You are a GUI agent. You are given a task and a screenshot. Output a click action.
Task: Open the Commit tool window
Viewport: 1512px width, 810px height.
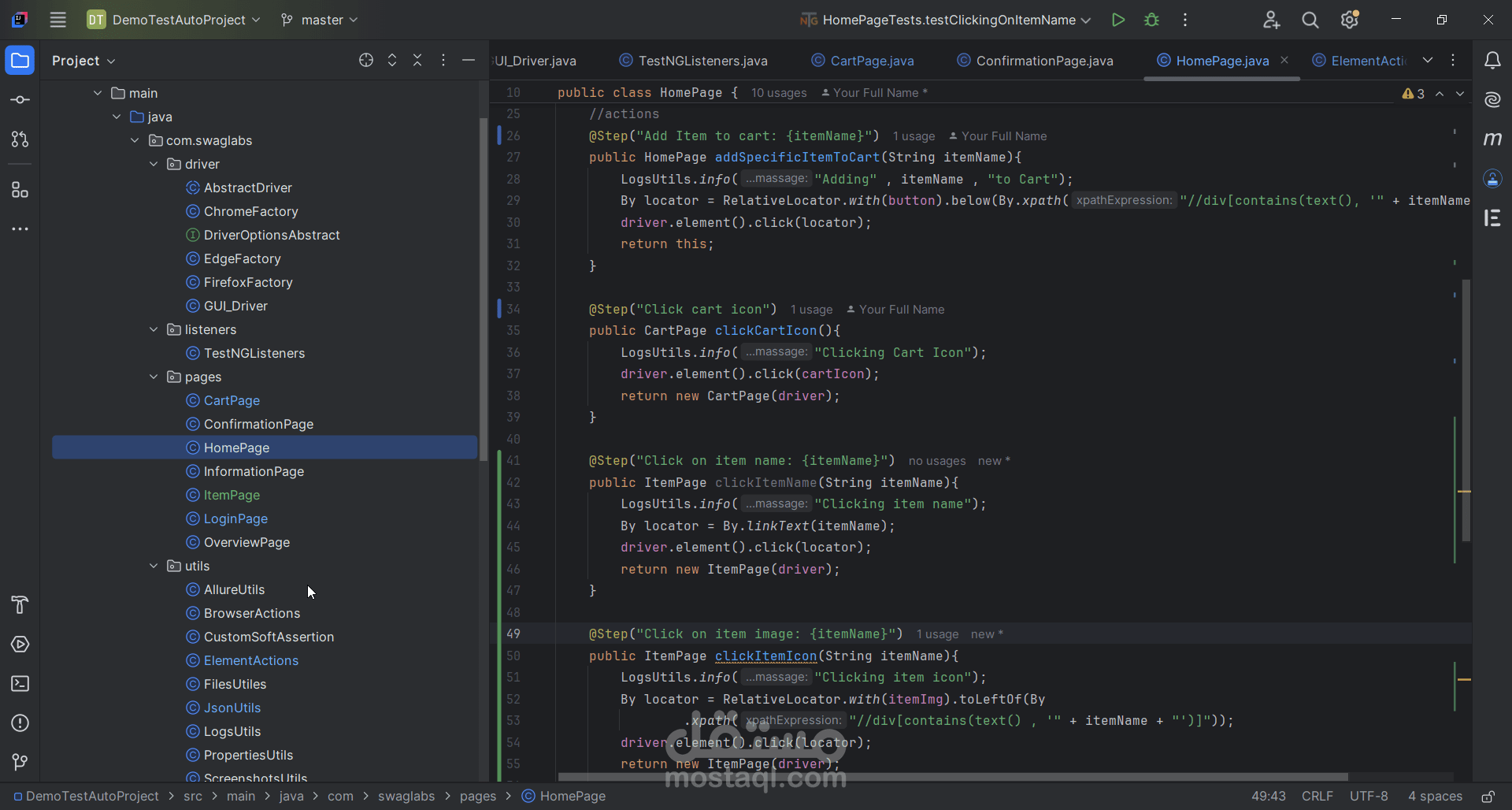20,100
